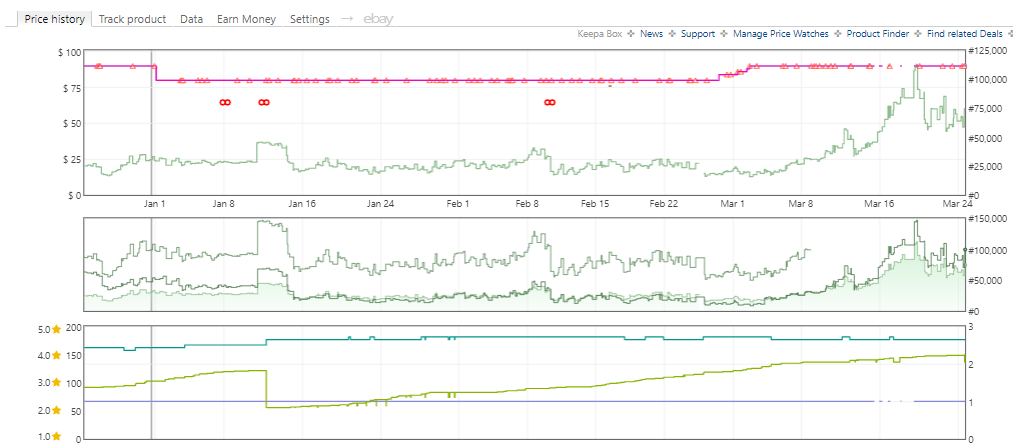
Task: Click the arrow icon before ebay
Action: coord(347,19)
